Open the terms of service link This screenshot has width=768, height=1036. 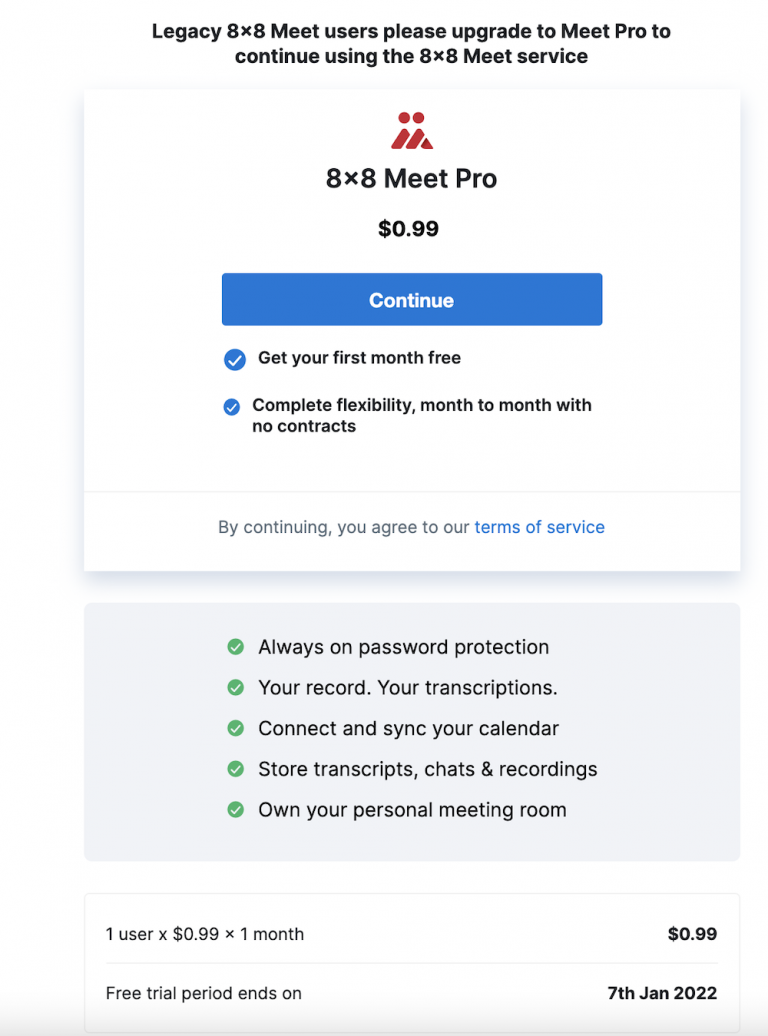tap(539, 527)
